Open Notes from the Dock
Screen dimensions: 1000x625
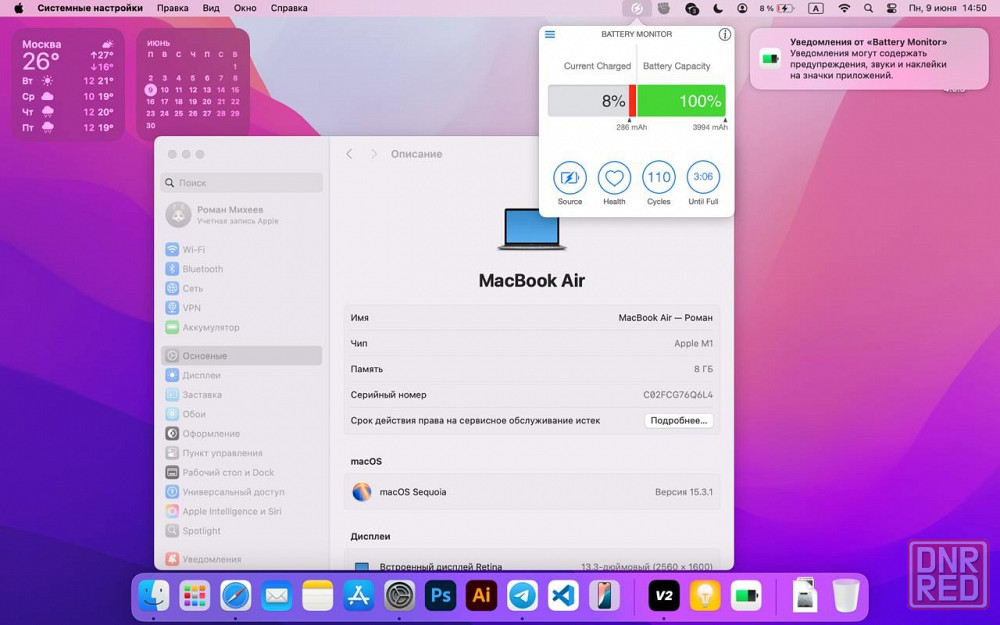click(318, 596)
